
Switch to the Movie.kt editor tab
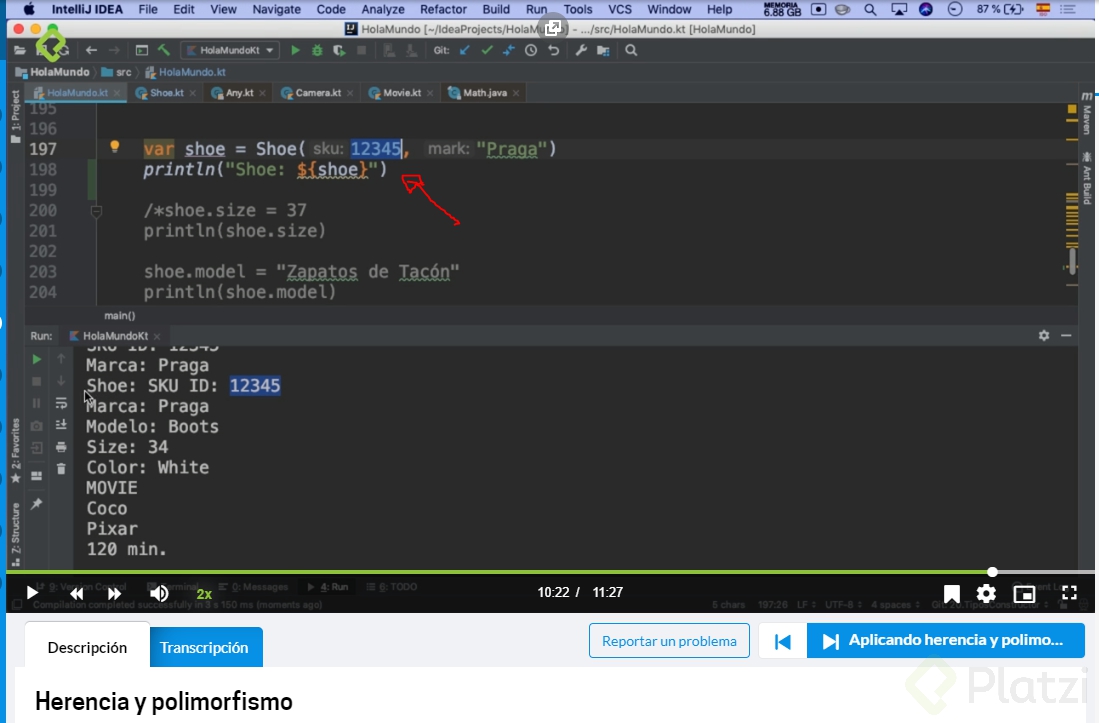[402, 92]
